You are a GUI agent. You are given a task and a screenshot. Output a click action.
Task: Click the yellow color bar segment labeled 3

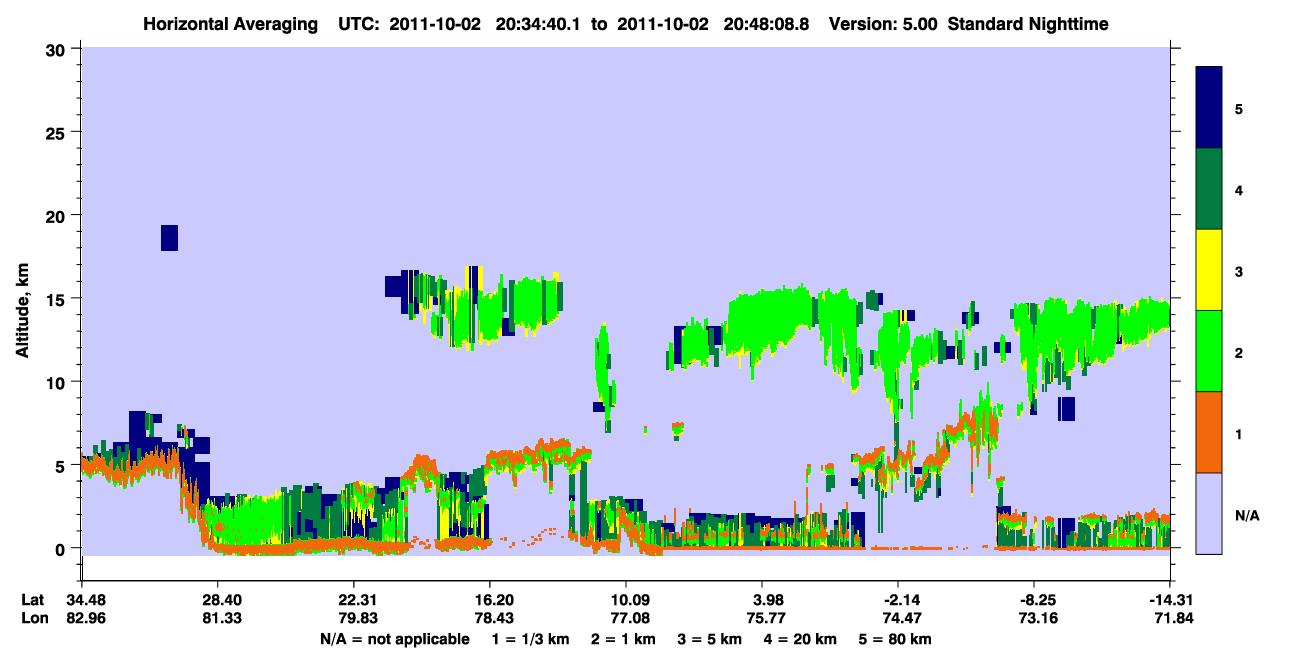click(x=1209, y=270)
